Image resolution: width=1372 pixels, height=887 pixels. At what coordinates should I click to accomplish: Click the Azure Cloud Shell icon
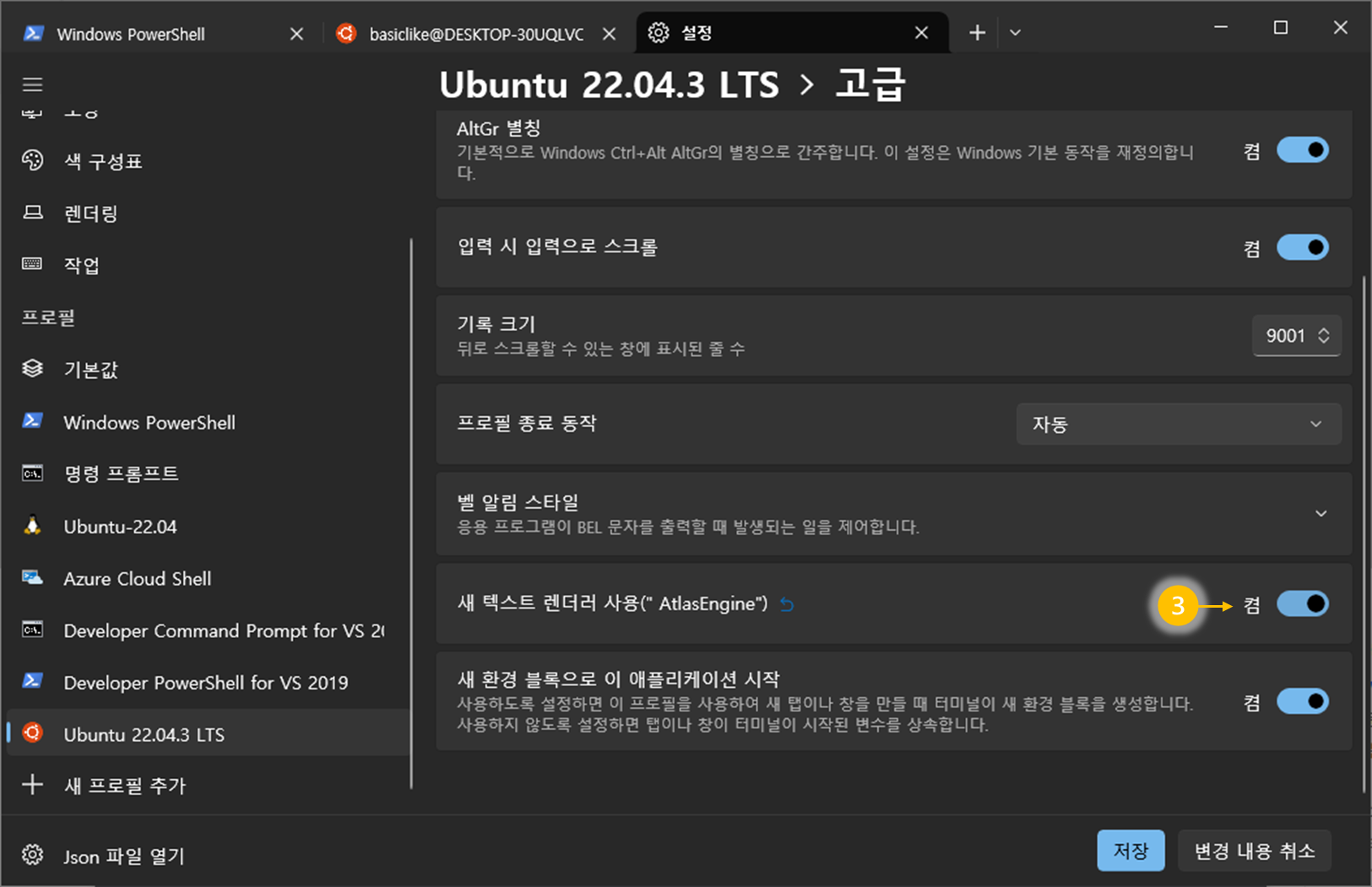[32, 578]
